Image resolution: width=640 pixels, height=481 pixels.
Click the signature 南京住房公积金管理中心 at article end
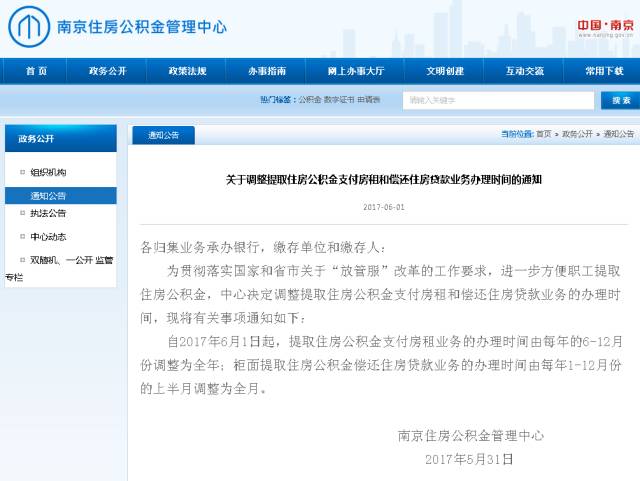(x=471, y=436)
